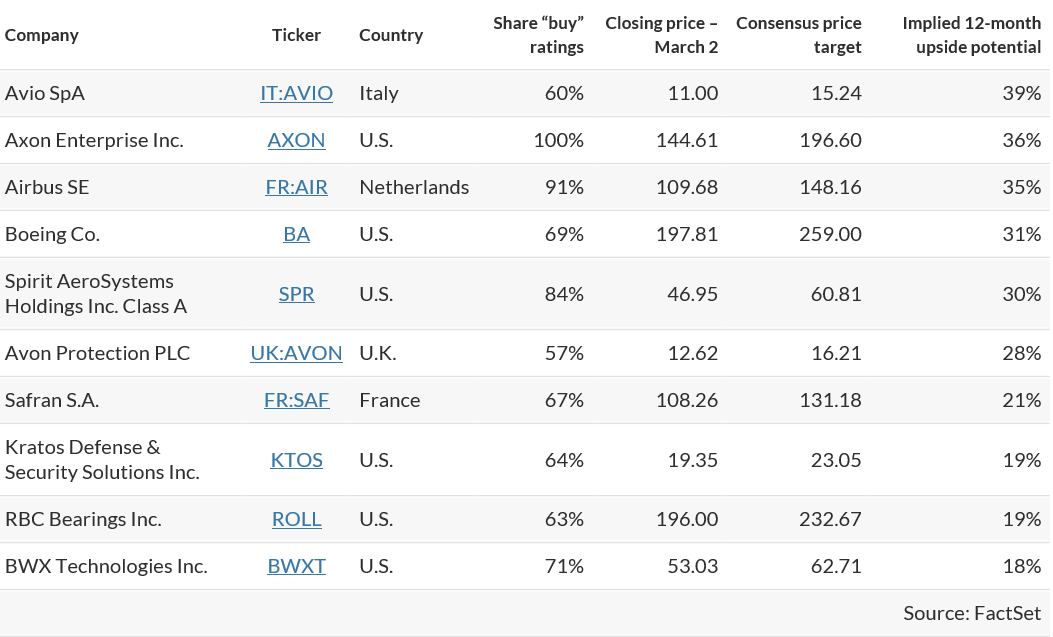This screenshot has height=637, width=1053.
Task: Click the AXON ticker link
Action: click(x=296, y=140)
